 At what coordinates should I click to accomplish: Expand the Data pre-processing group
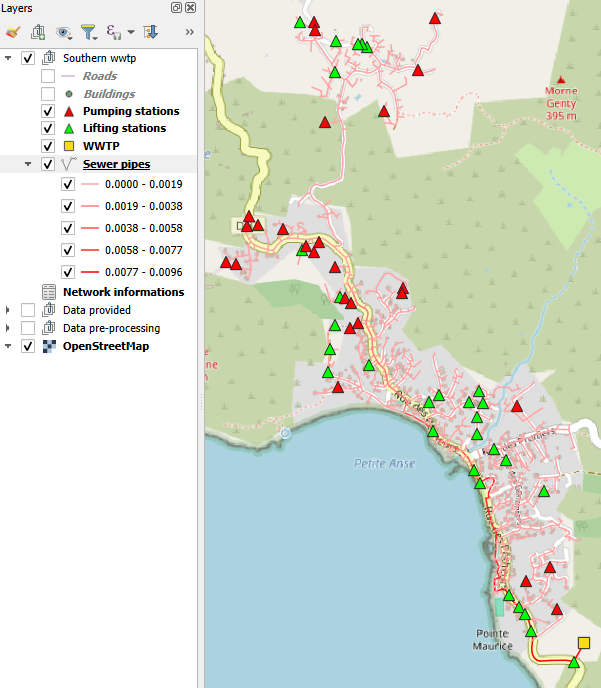pos(9,328)
